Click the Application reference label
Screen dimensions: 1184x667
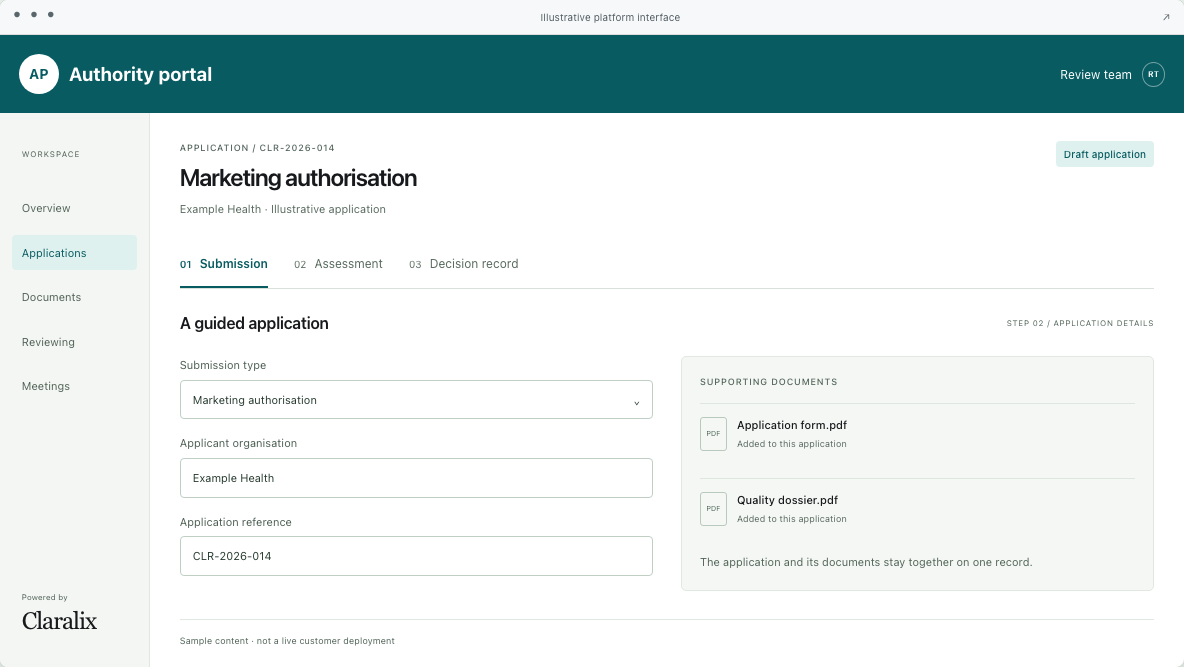236,522
